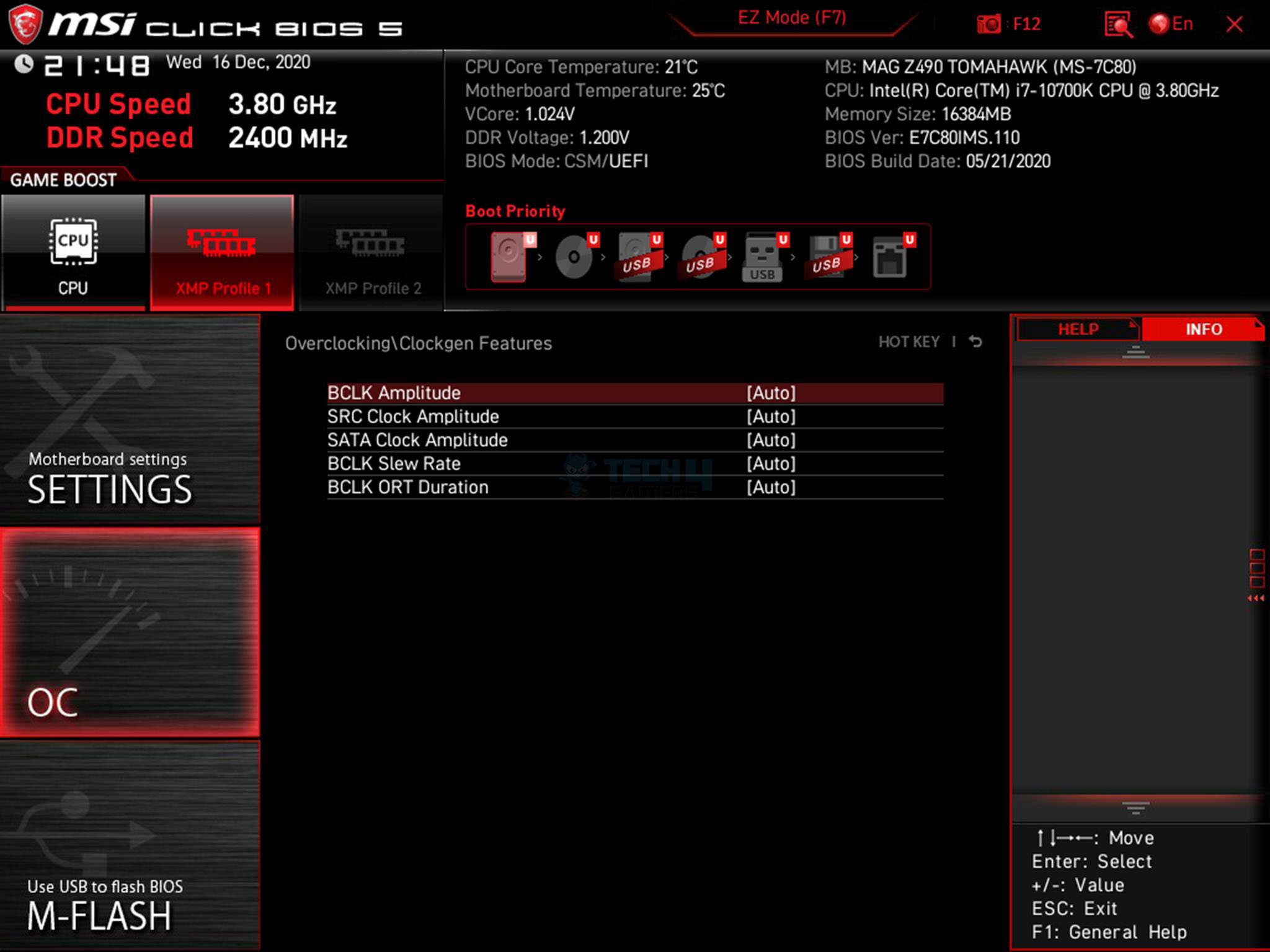Select the hard disk boot device icon
This screenshot has width=1270, height=952.
pos(509,257)
